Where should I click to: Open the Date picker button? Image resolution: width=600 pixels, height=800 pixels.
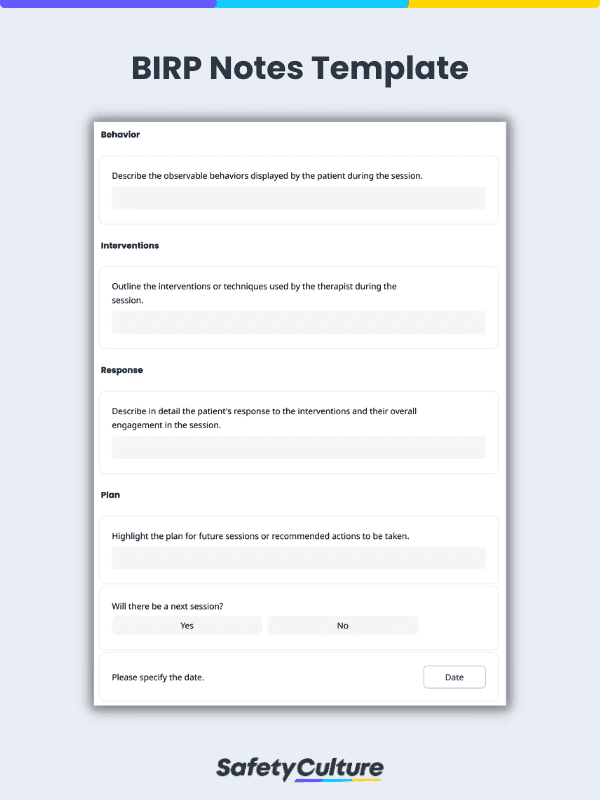[x=454, y=677]
